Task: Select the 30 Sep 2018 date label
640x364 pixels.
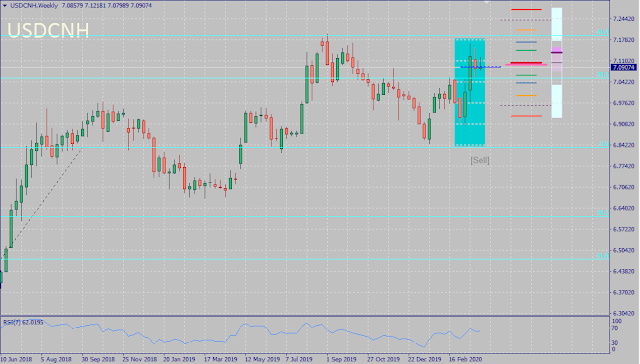Action: point(98,360)
